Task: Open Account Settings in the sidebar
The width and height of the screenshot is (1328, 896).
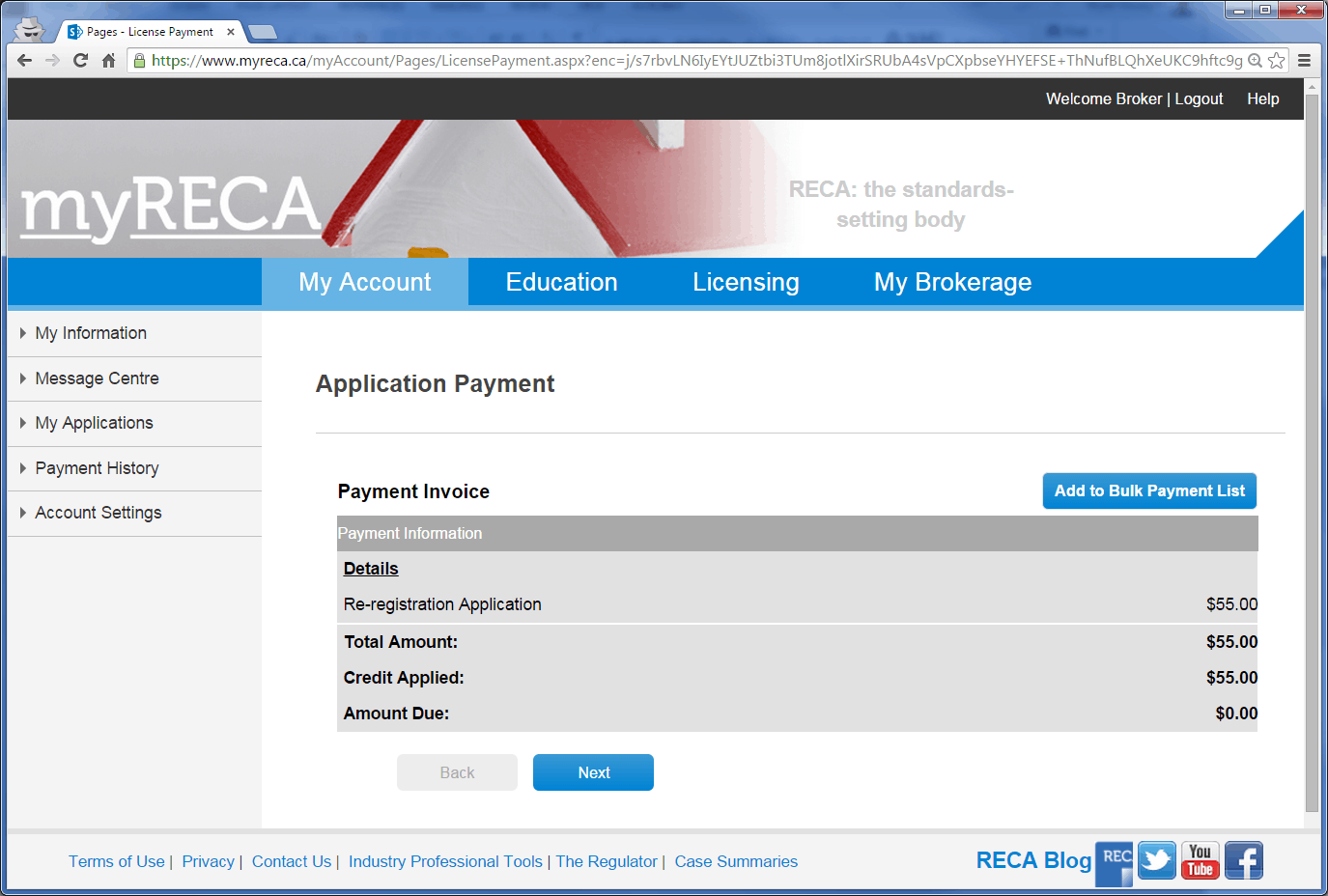Action: (99, 513)
